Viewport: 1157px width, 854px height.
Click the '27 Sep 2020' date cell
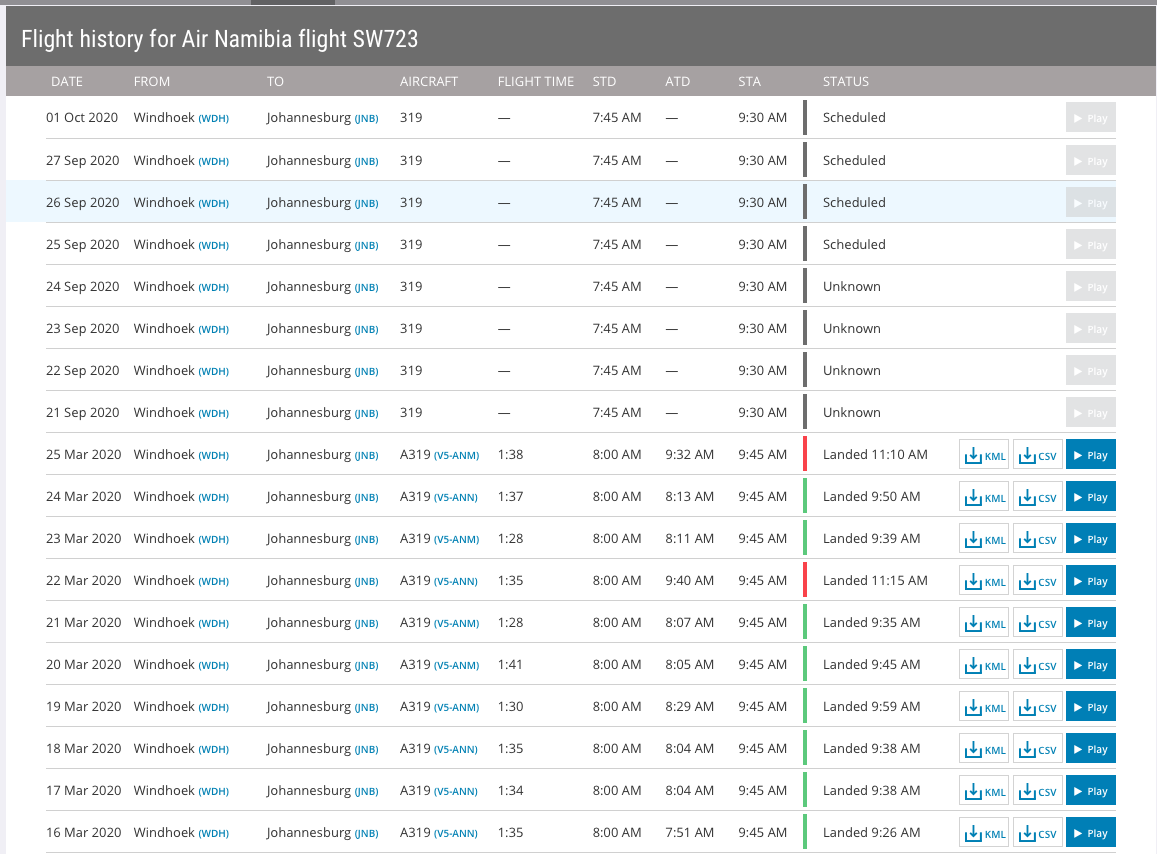coord(83,161)
